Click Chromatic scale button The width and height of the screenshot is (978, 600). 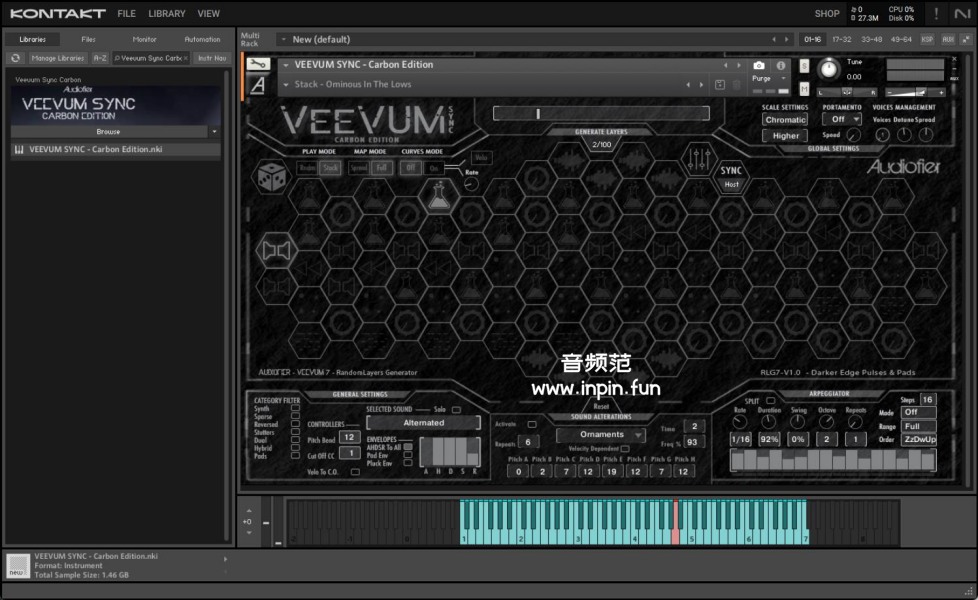(785, 120)
